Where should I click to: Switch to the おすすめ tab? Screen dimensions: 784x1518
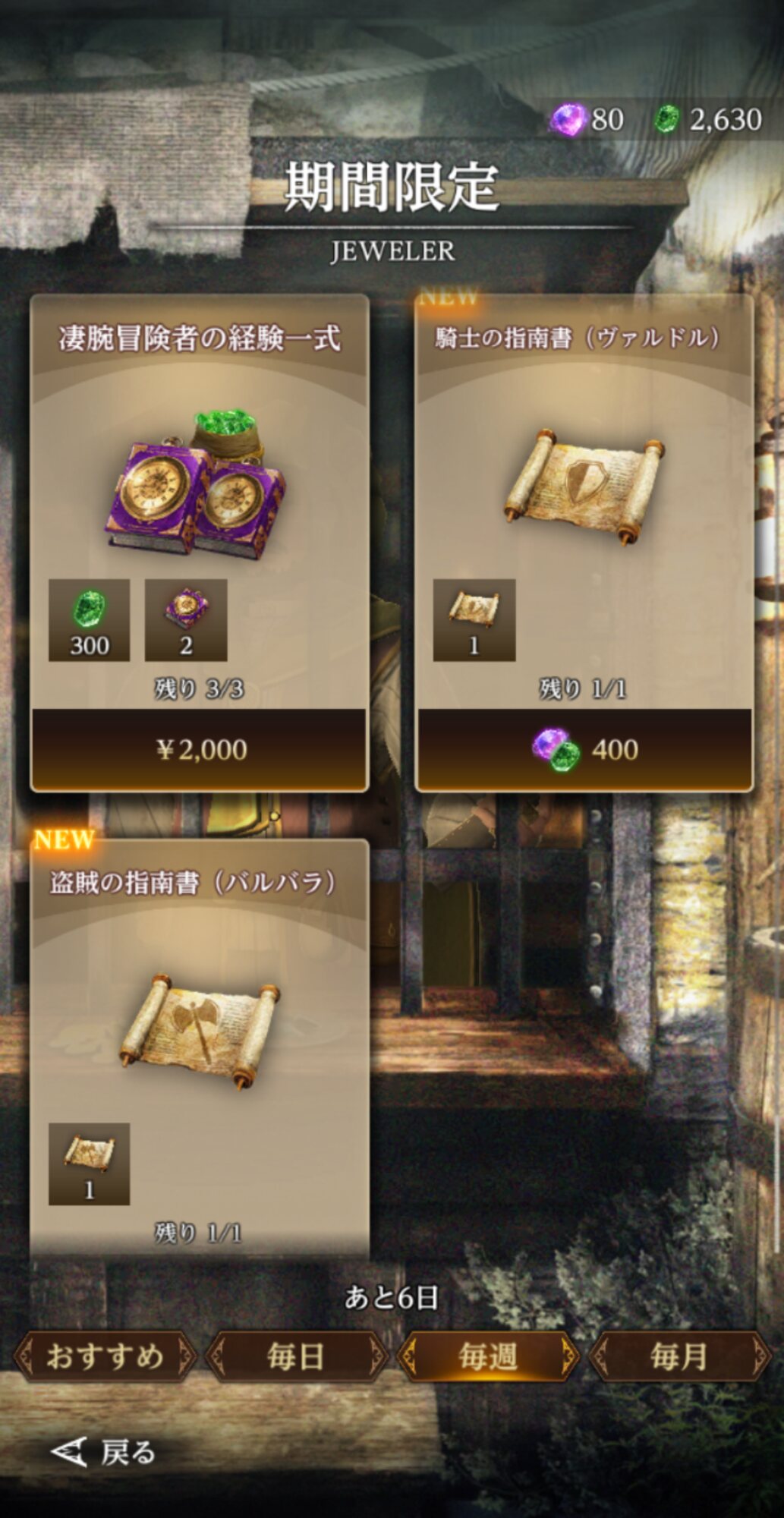pos(105,1356)
